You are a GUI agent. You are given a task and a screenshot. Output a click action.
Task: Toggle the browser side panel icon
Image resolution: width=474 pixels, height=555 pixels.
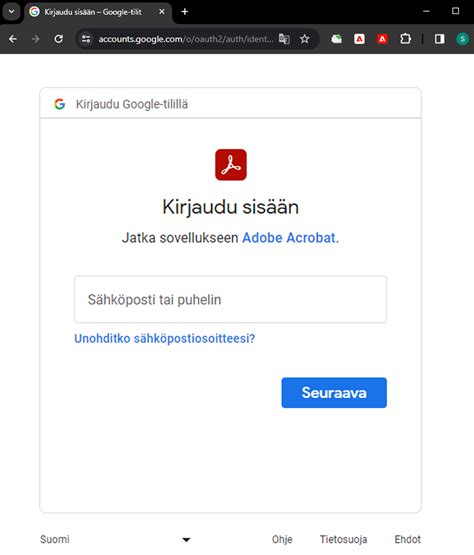pos(440,39)
